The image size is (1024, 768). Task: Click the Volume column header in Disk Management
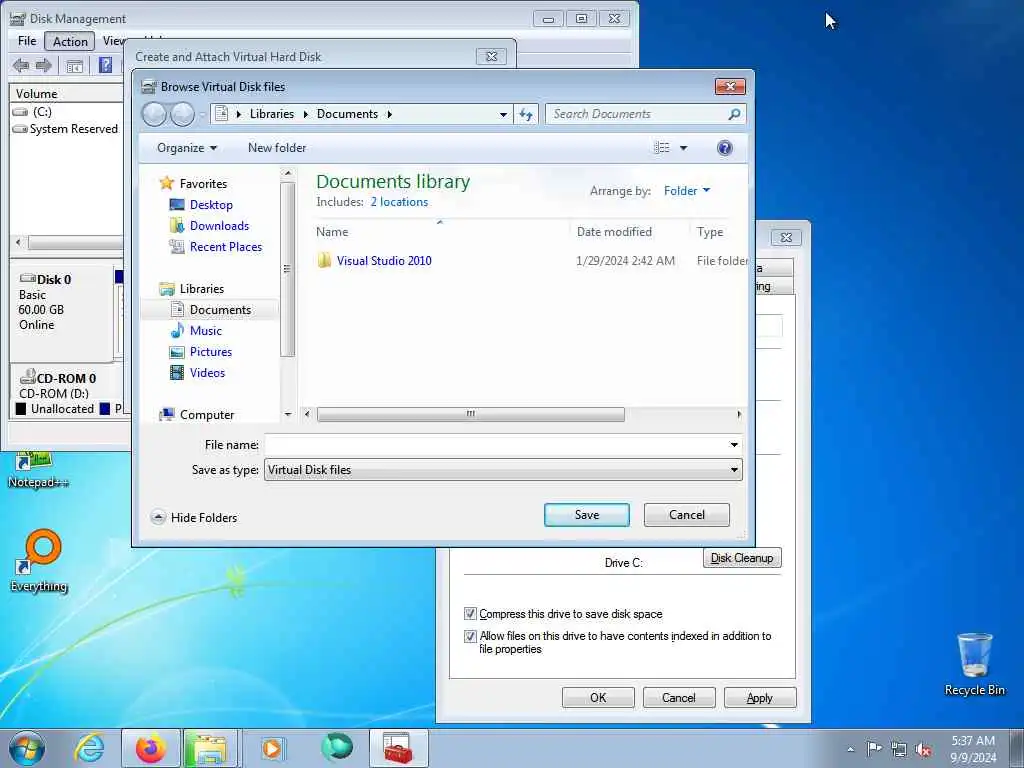click(x=67, y=94)
